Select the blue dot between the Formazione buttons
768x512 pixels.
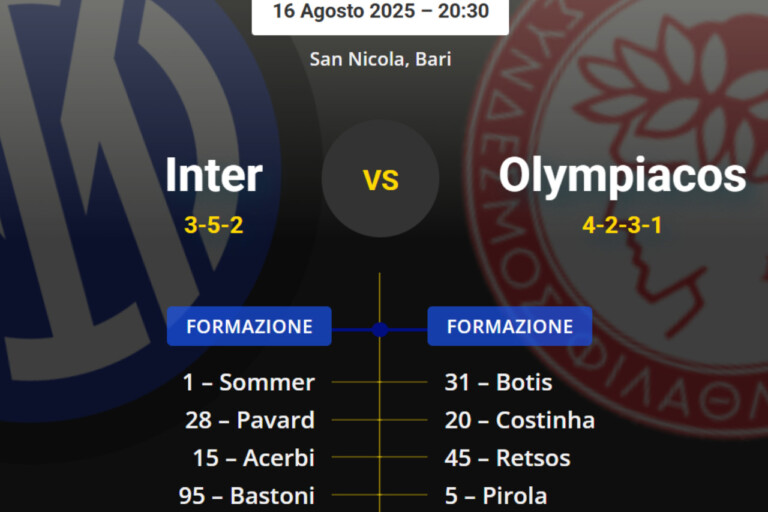(379, 328)
